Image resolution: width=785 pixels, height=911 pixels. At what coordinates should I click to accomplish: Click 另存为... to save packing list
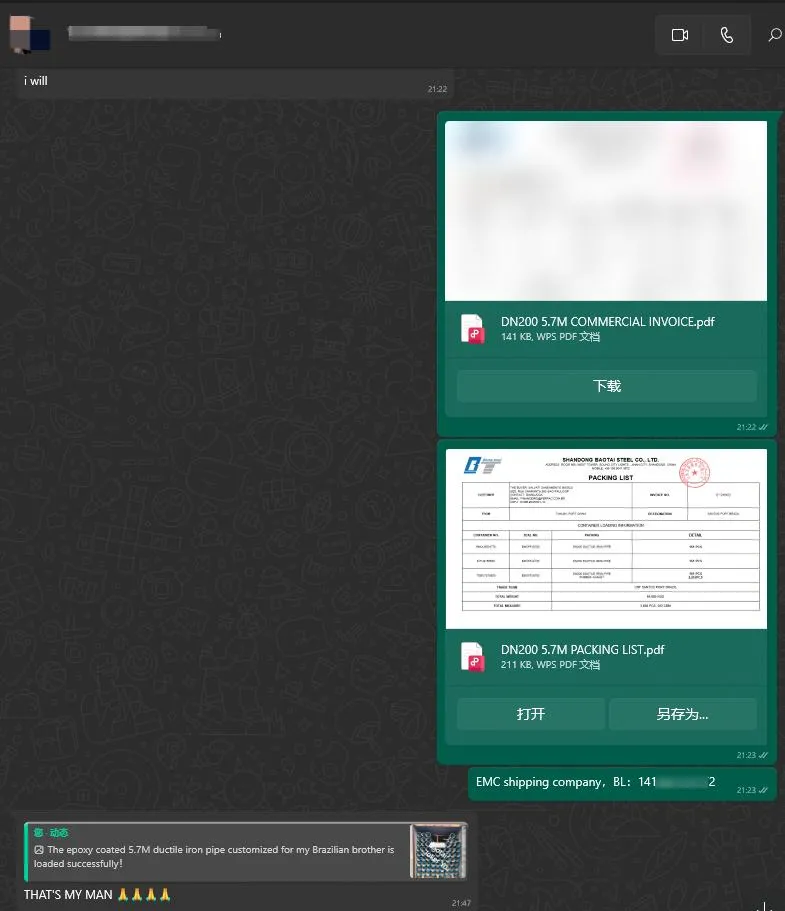[x=682, y=714]
